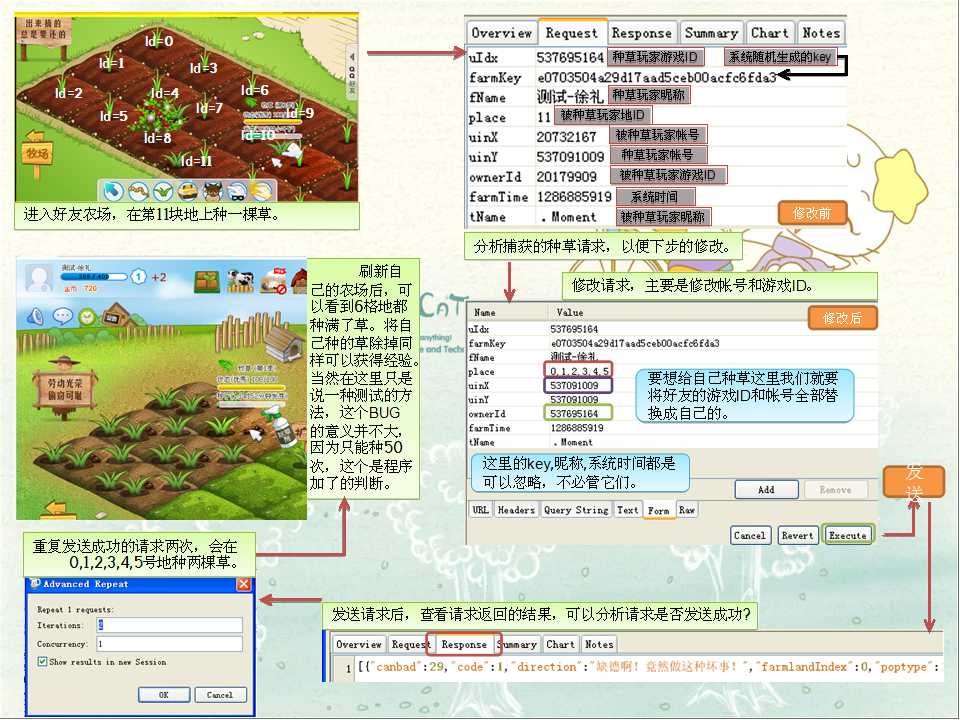Select the masked thief tool
Viewport: 960px width, 720px height.
coord(236,192)
